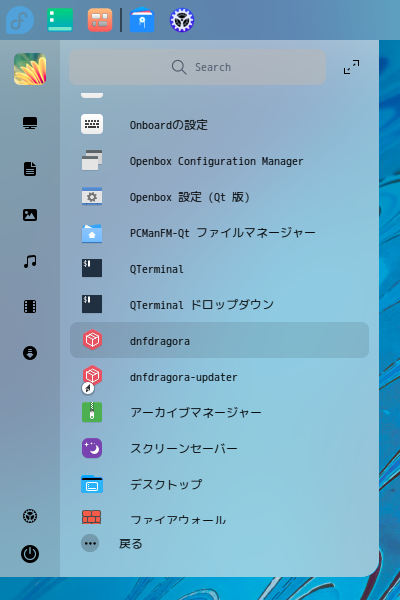
Task: Click the QTerminal icon
Action: (92, 268)
